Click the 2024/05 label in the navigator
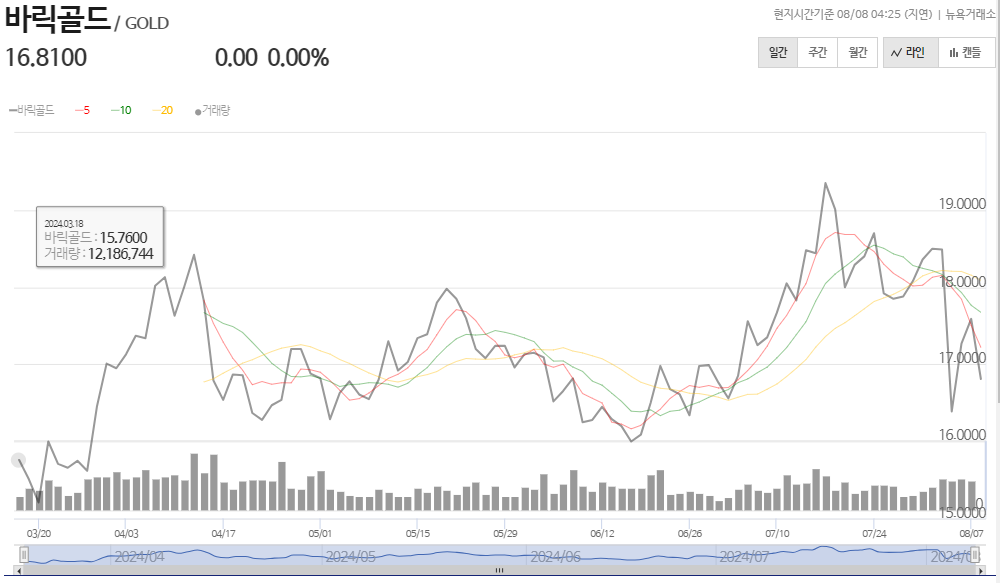 (350, 556)
